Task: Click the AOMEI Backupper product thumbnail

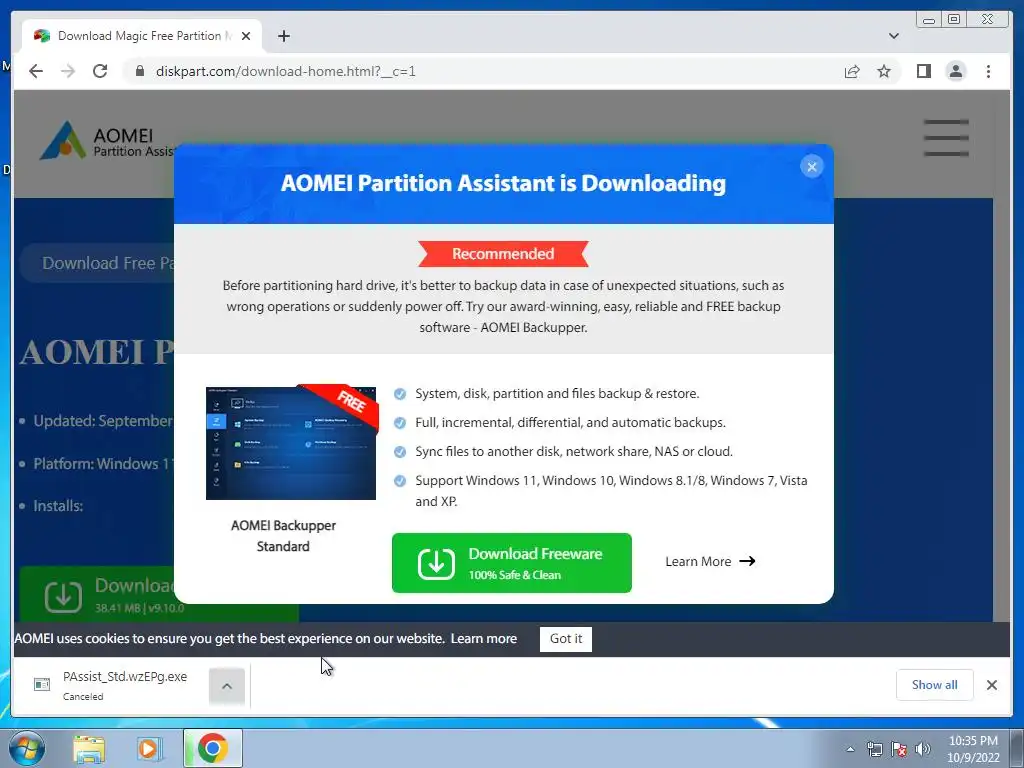Action: point(291,442)
